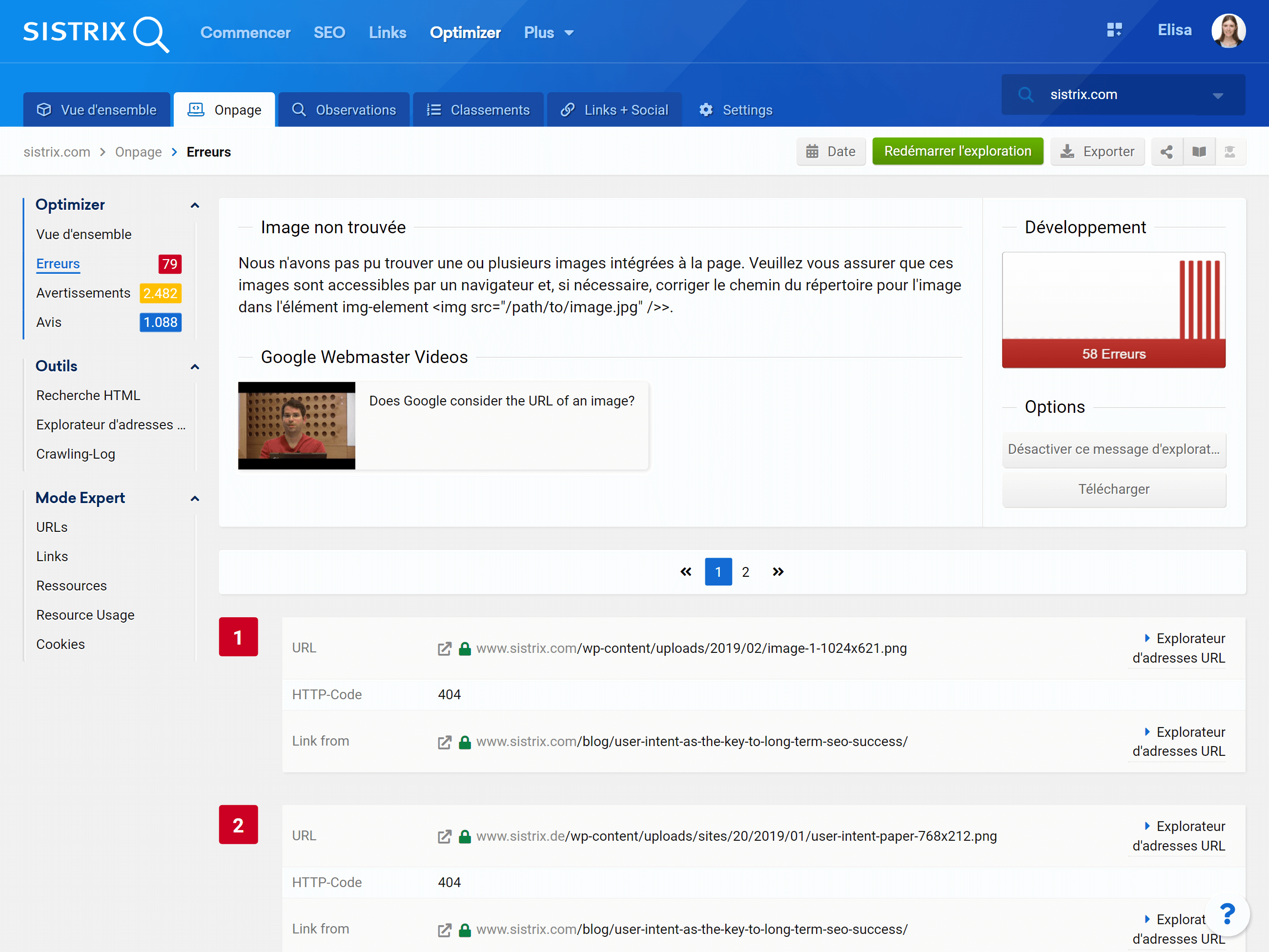
Task: Click Onpage in breadcrumb
Action: tap(138, 152)
